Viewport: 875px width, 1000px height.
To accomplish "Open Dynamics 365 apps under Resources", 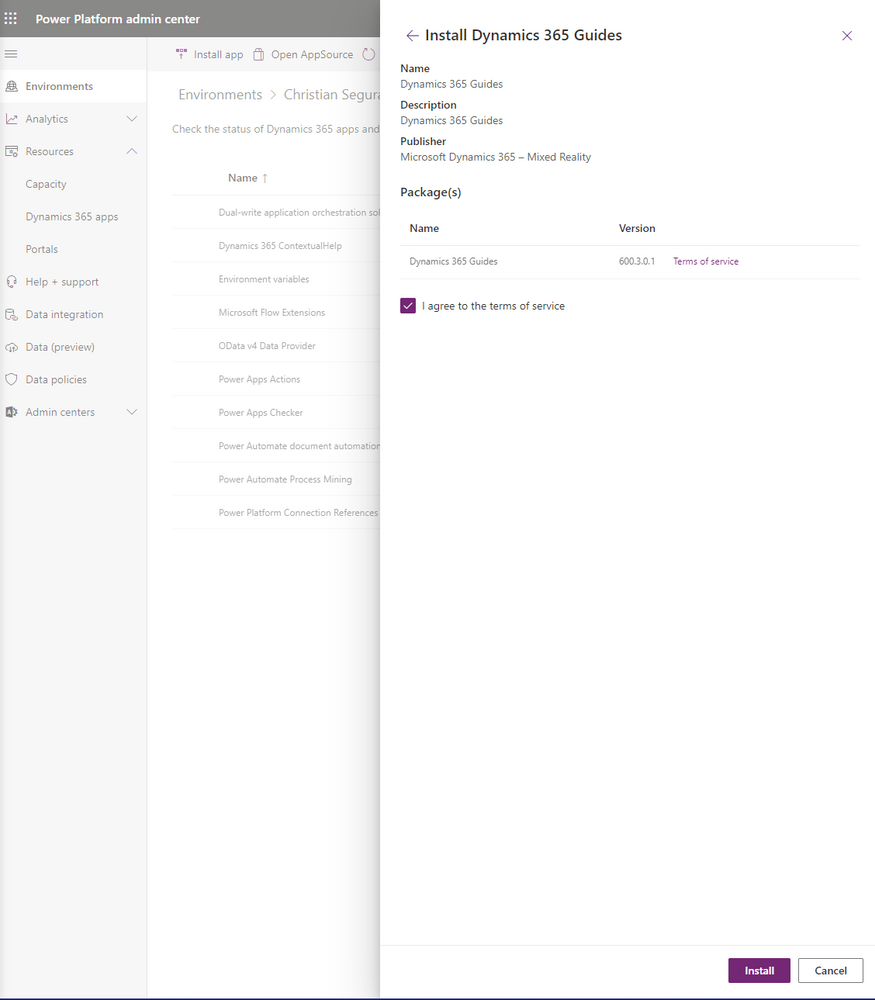I will tap(73, 216).
